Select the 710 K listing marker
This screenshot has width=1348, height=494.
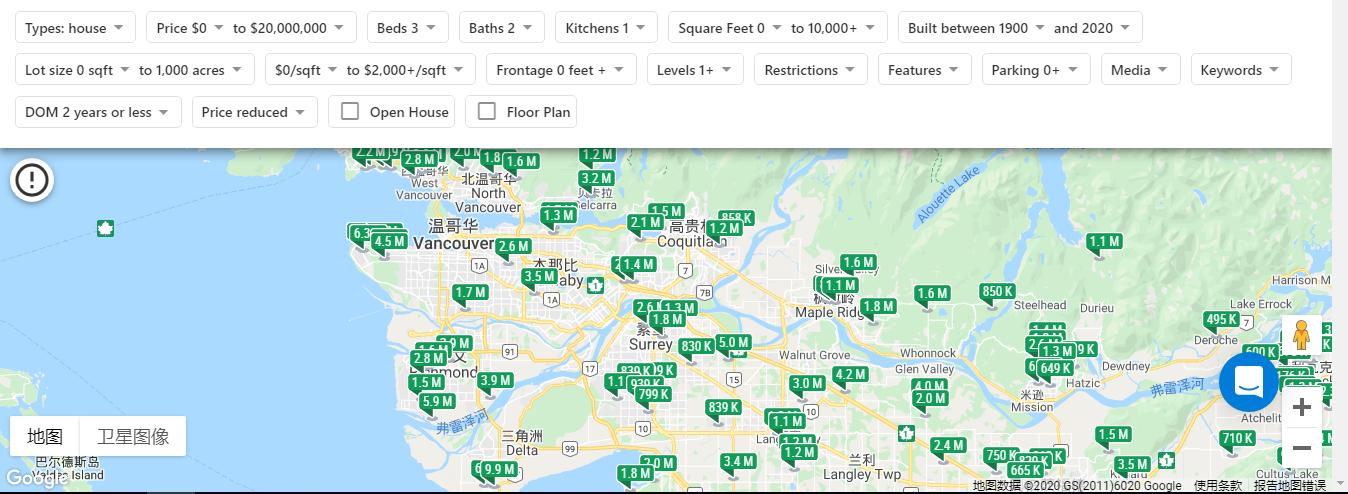pyautogui.click(x=1237, y=438)
